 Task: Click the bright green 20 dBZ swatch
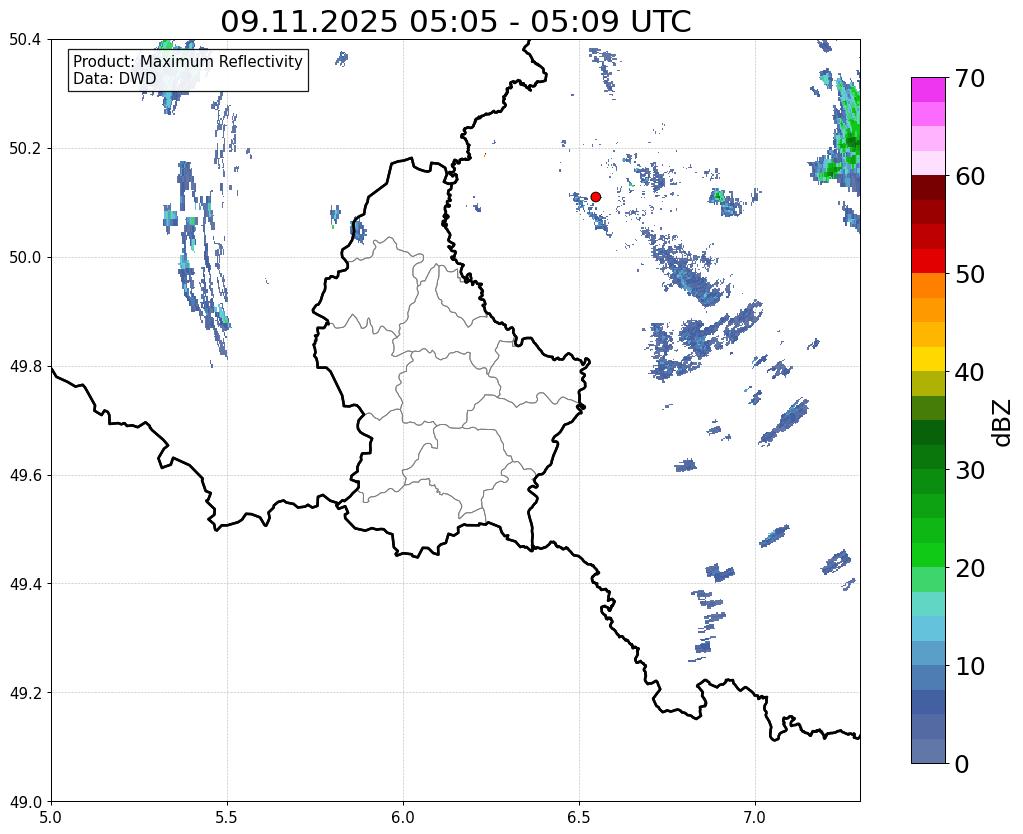[928, 555]
